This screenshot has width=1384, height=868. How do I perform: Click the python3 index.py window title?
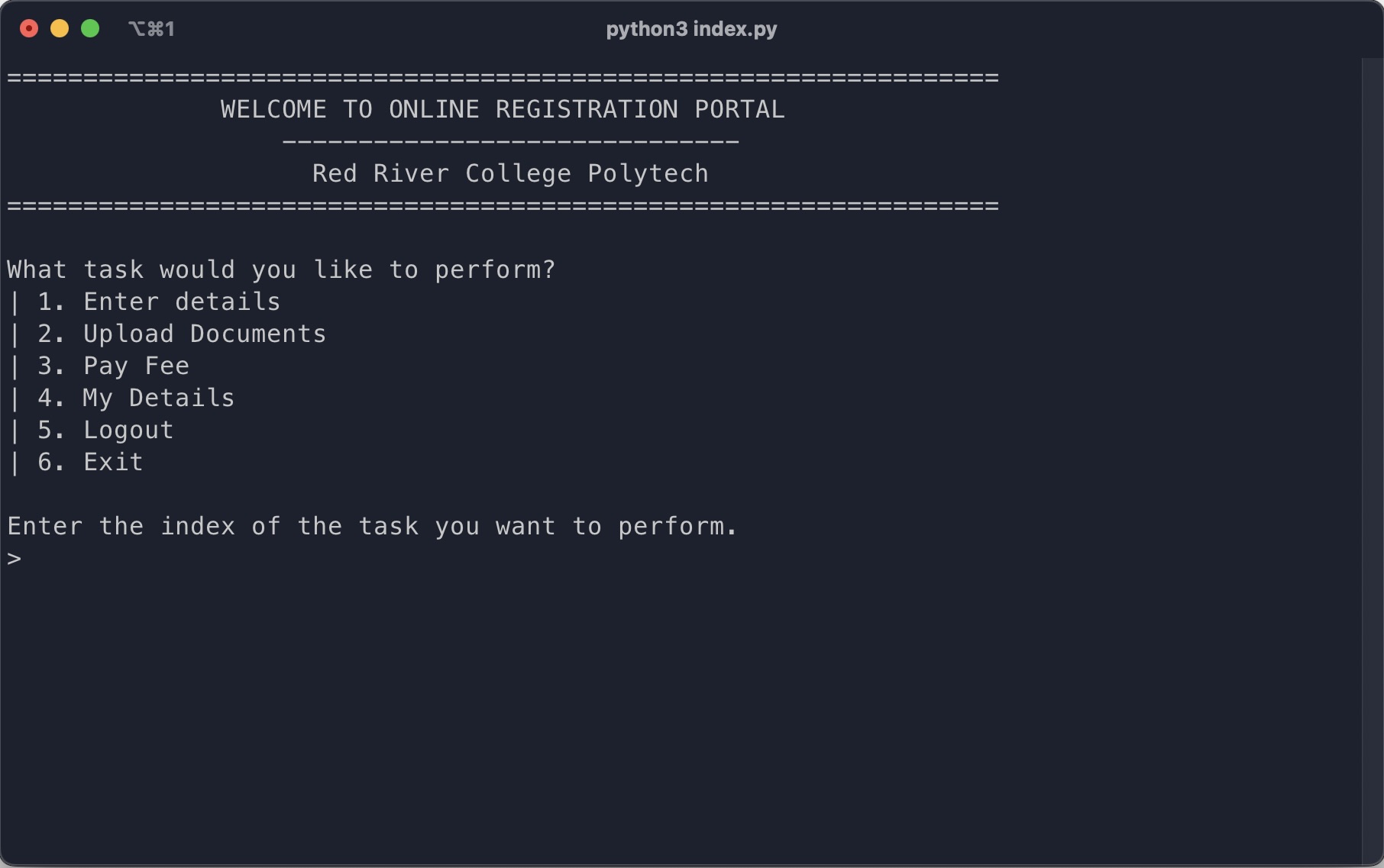point(691,29)
